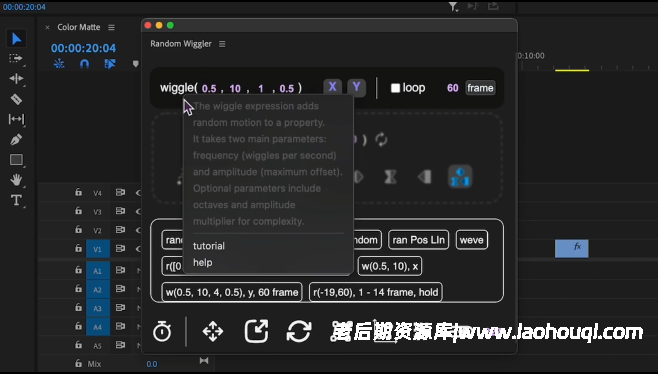
Task: Enable the loop checkbox
Action: click(x=395, y=88)
